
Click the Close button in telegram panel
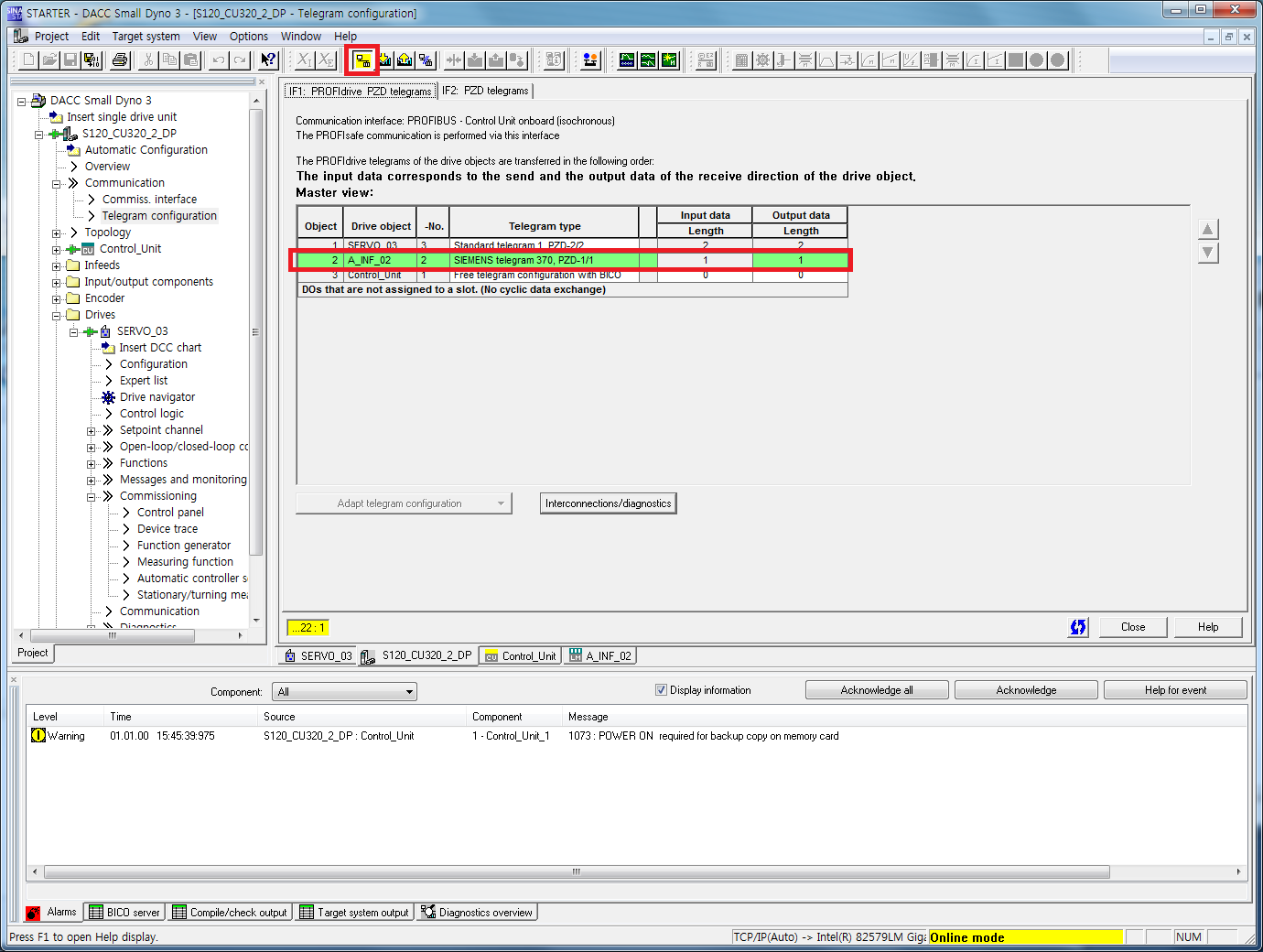(1133, 627)
